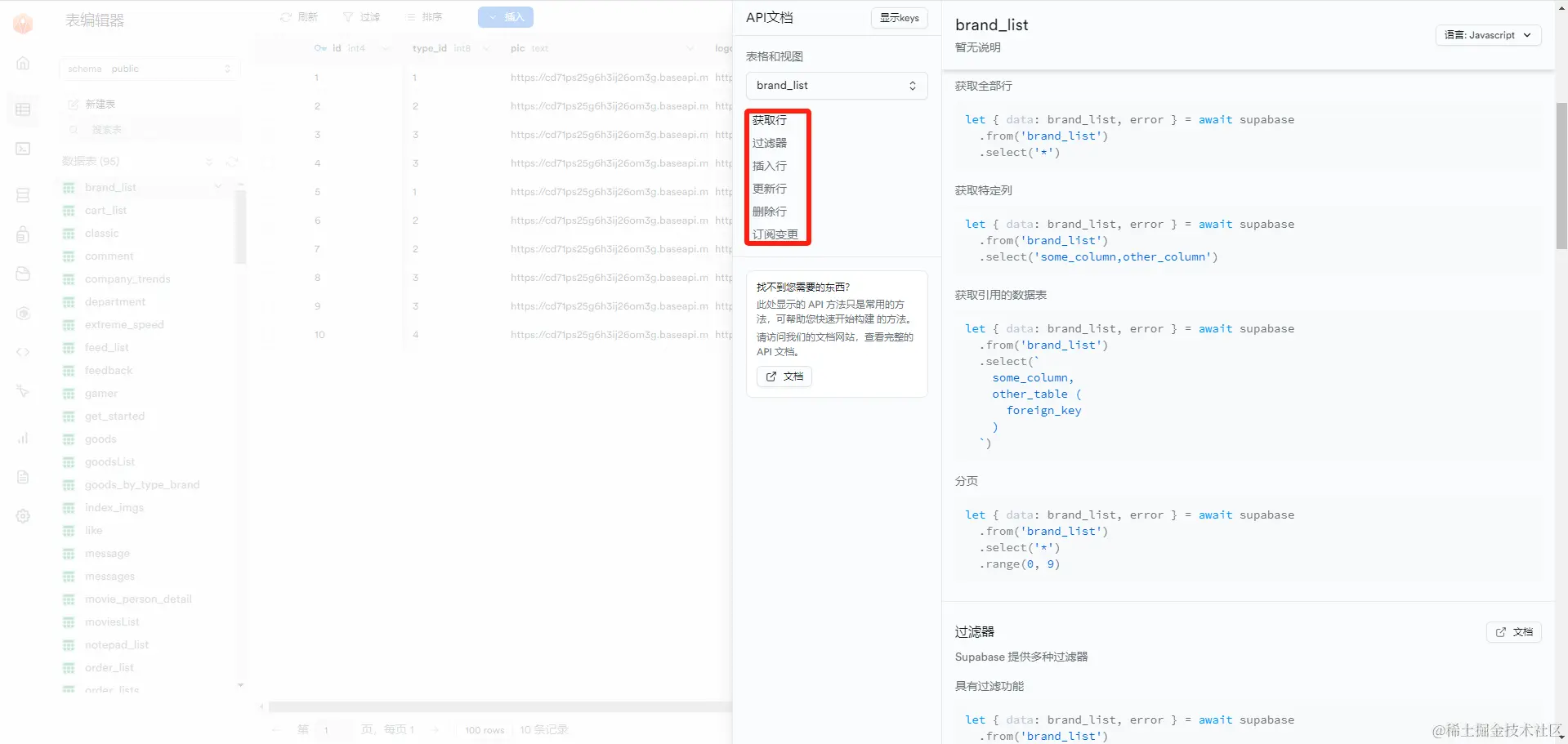Image resolution: width=1568 pixels, height=744 pixels.
Task: Open the type_id column header menu
Action: point(486,48)
